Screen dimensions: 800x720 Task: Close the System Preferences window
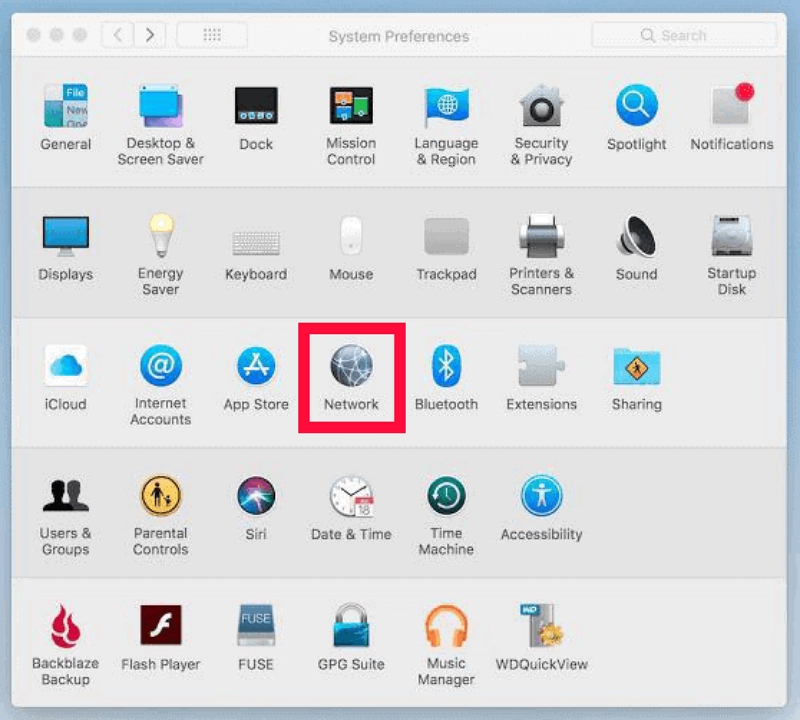(34, 35)
